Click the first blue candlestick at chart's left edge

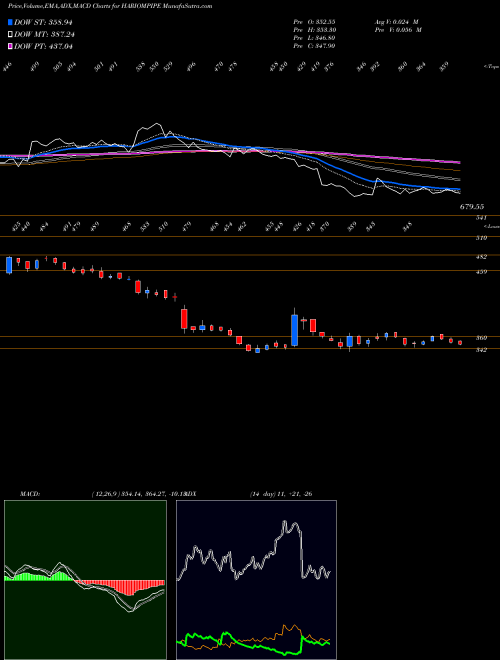[x=9, y=265]
